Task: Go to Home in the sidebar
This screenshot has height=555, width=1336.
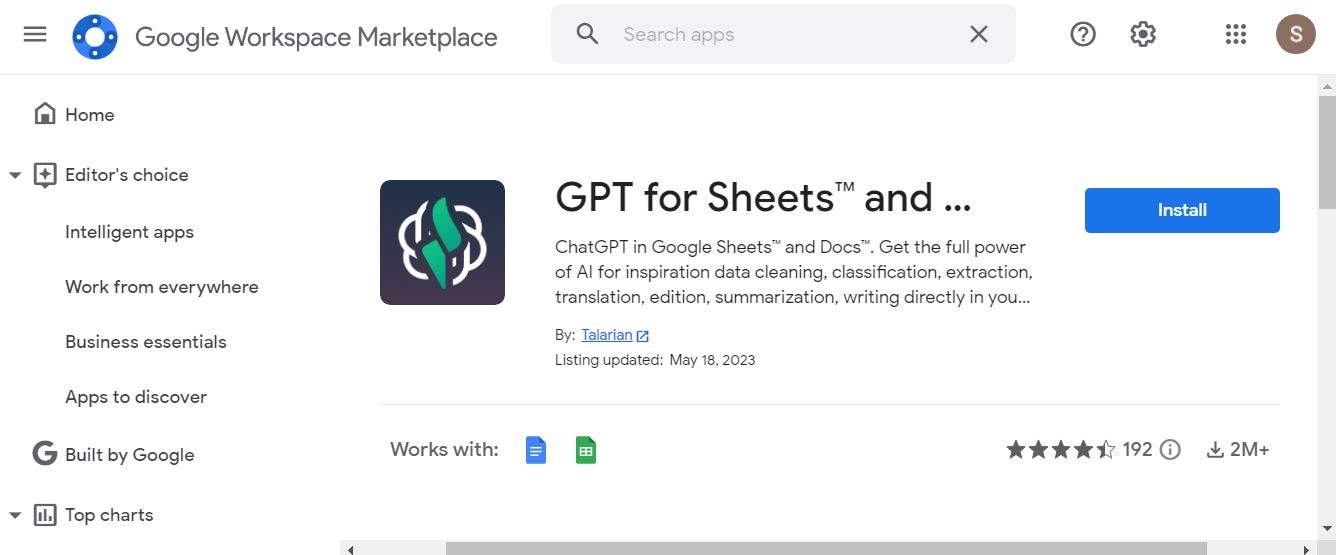Action: 89,115
